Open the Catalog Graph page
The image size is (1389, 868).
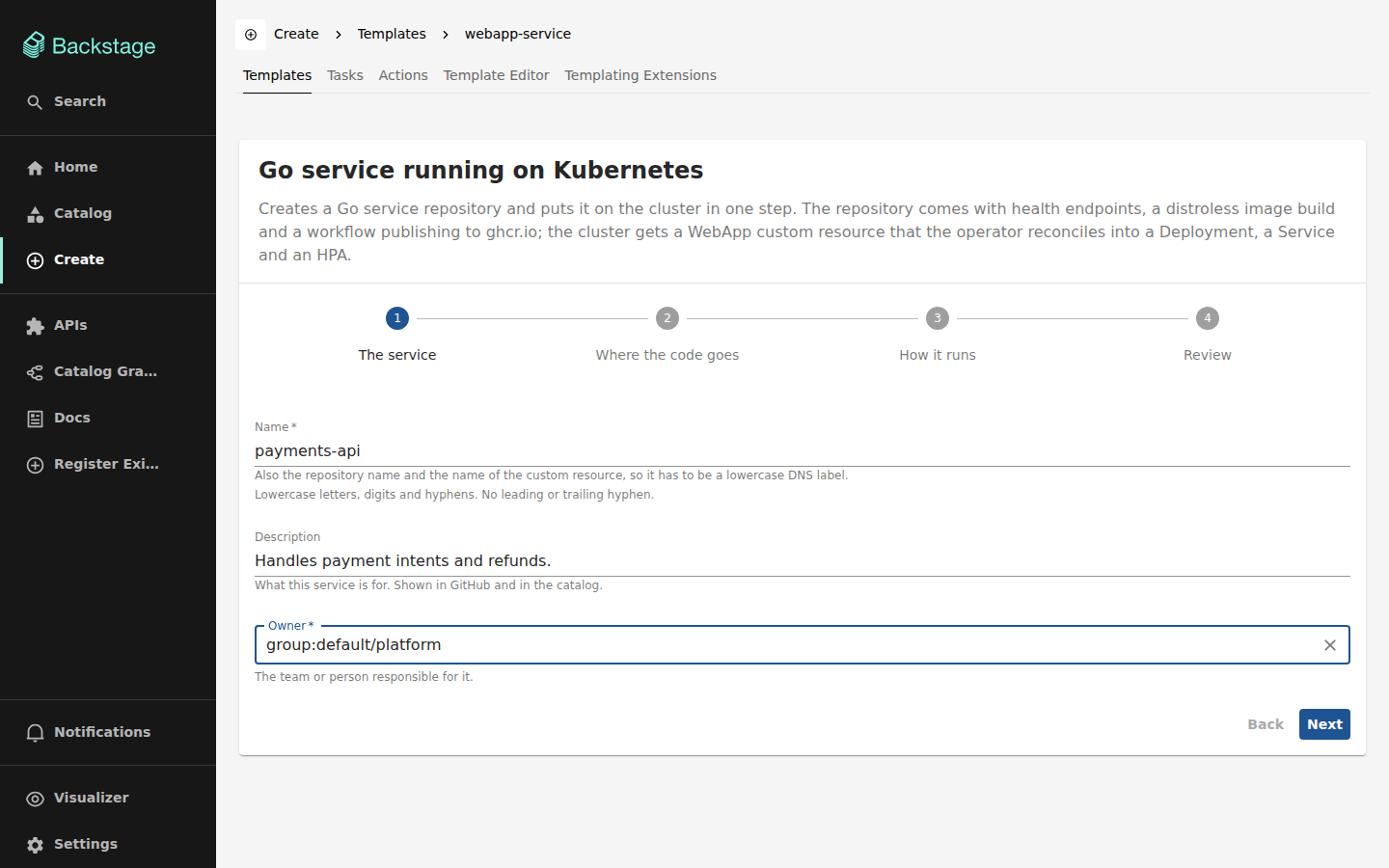click(108, 371)
